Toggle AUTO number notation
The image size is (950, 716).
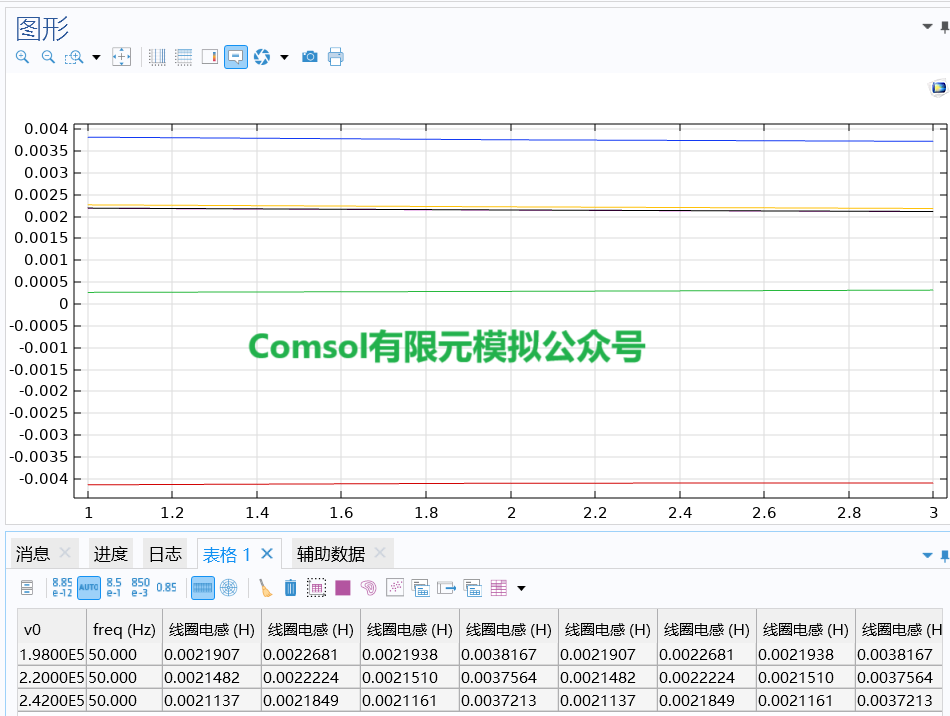(89, 588)
